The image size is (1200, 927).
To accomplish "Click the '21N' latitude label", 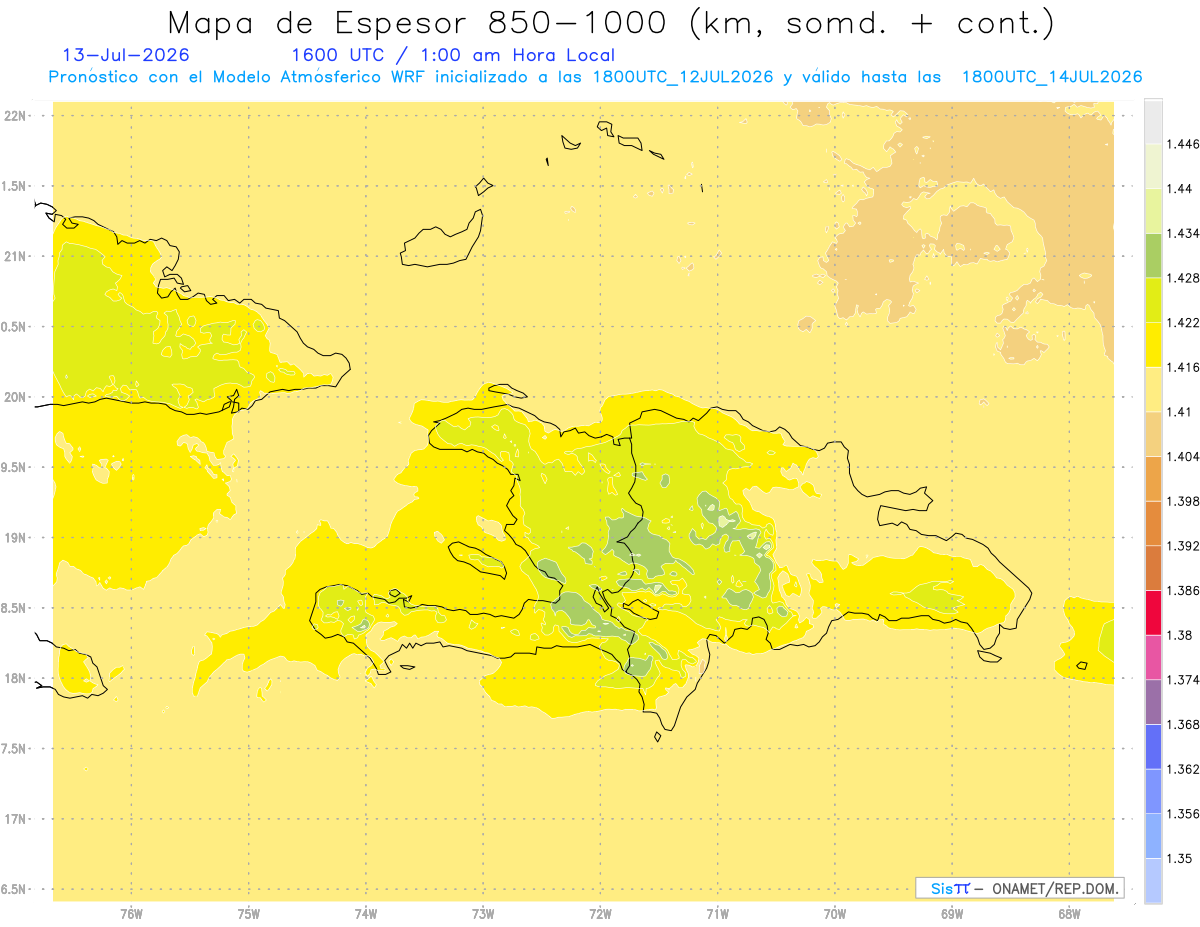I will coord(16,257).
